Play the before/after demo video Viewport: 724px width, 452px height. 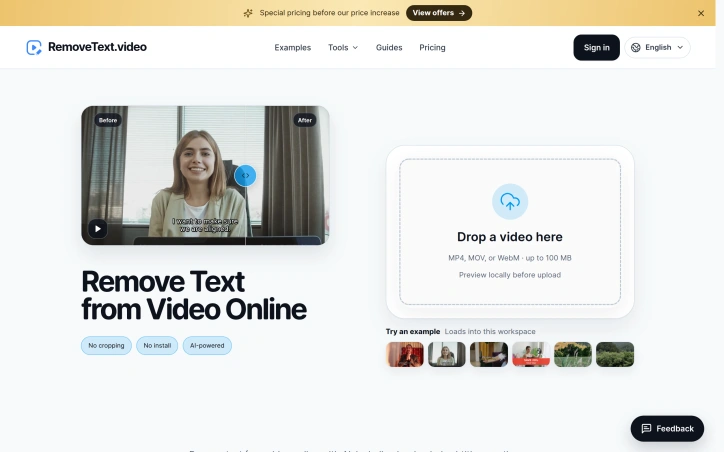point(98,229)
